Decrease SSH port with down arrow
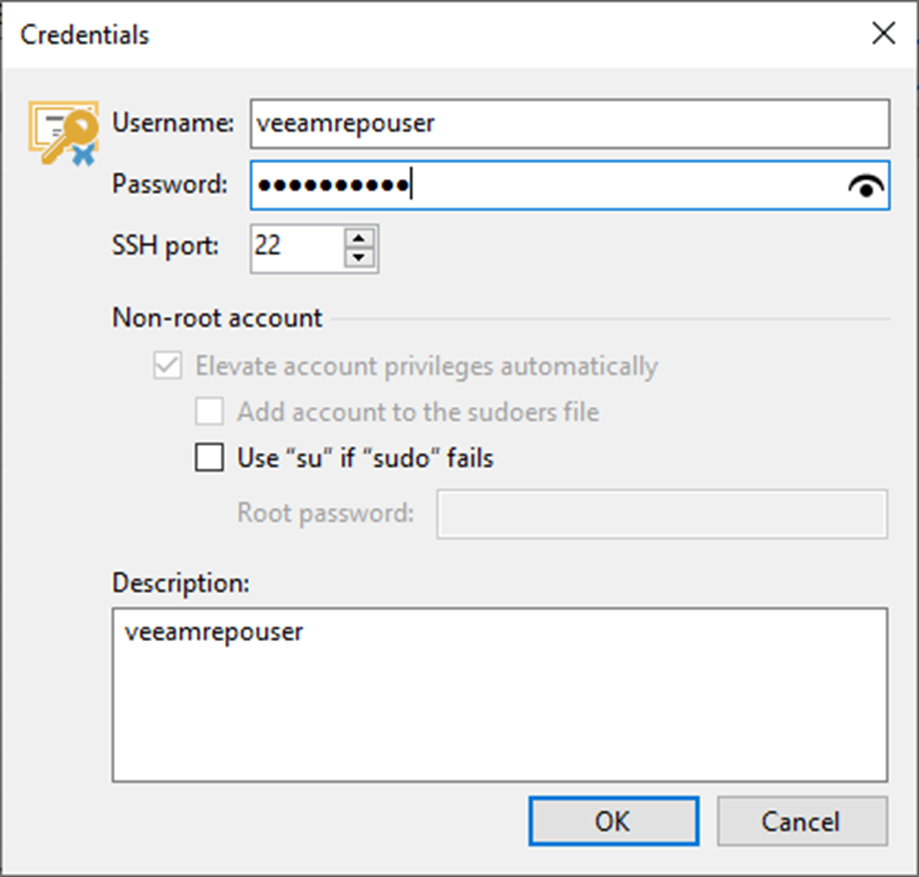Image resolution: width=919 pixels, height=877 pixels. 360,257
